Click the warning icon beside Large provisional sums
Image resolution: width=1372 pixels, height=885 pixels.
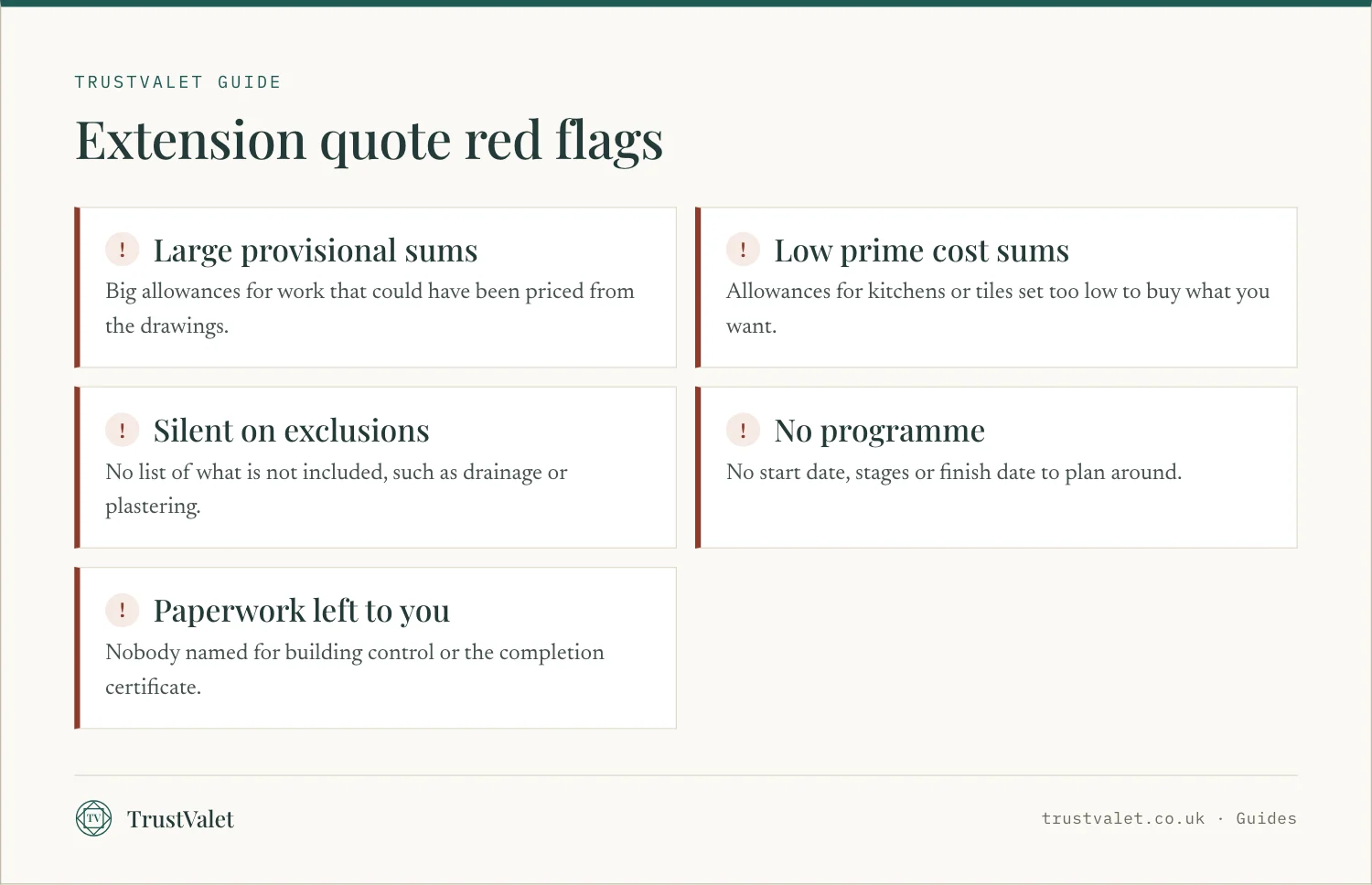click(x=123, y=249)
